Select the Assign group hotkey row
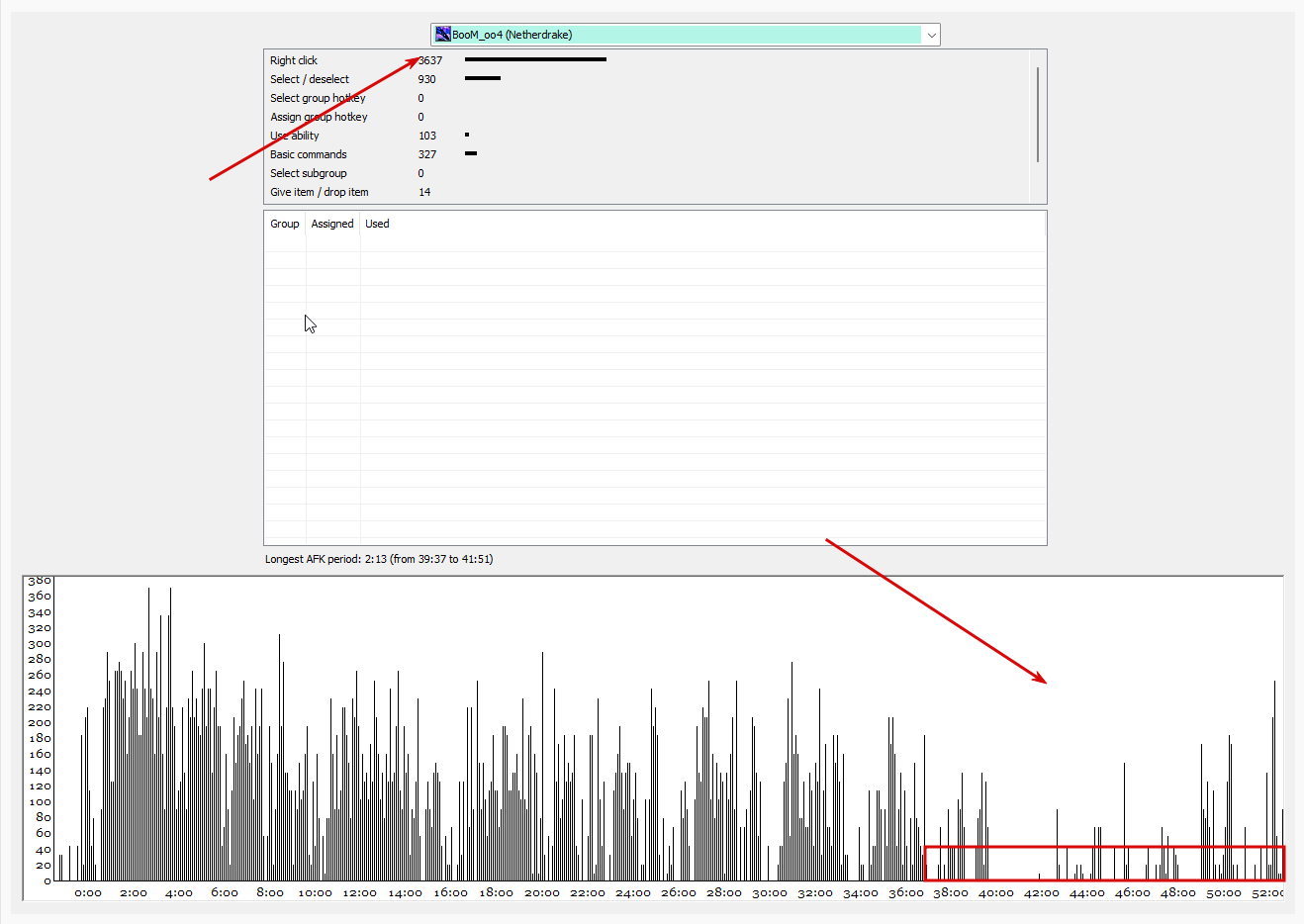Viewport: 1304px width, 924px height. [x=648, y=117]
